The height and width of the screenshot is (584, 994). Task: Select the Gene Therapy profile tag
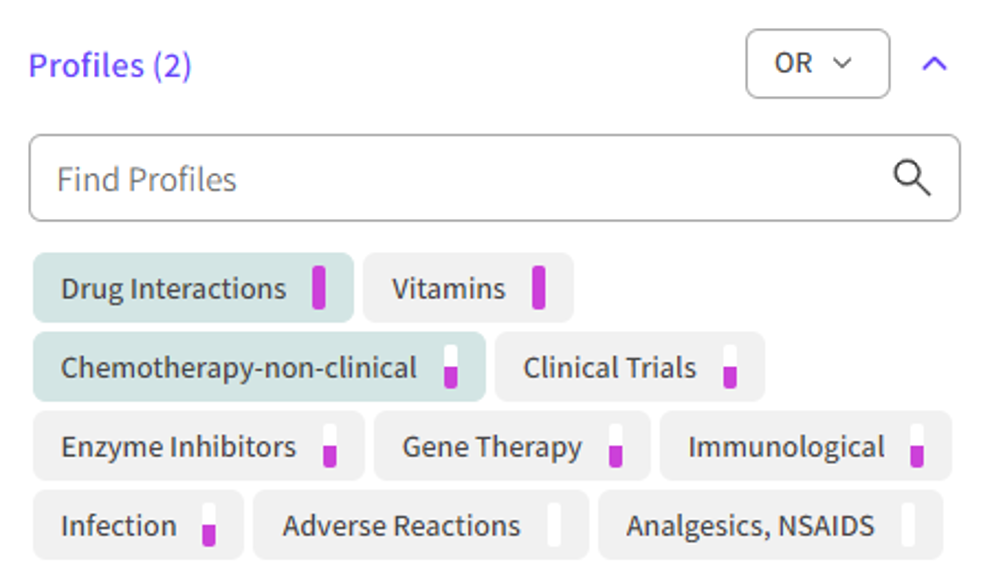coord(491,447)
